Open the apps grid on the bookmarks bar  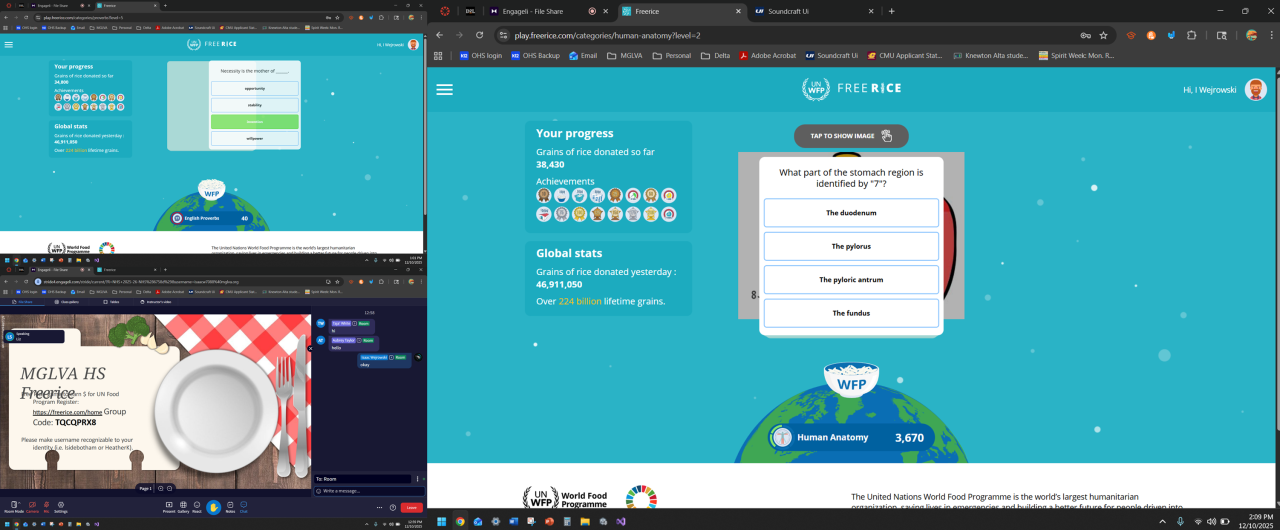click(x=439, y=56)
